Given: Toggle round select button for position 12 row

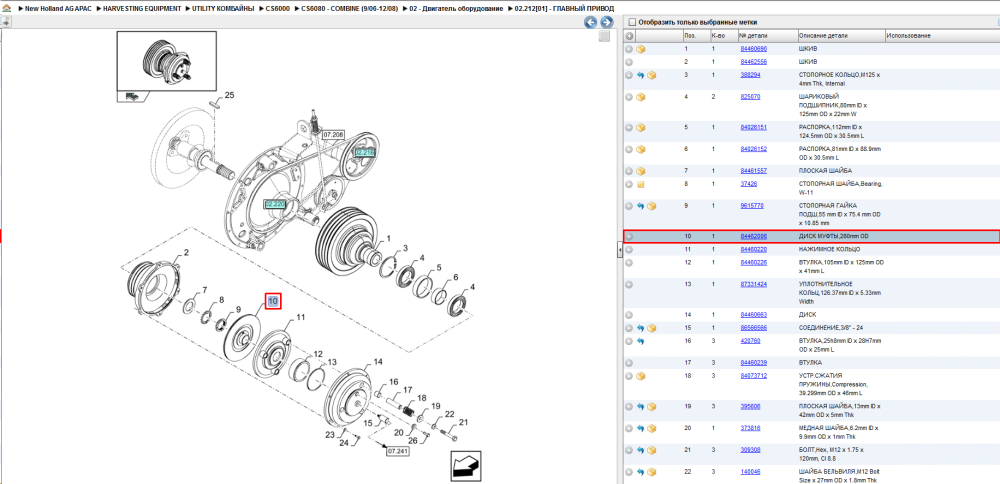Looking at the screenshot, I should 629,263.
